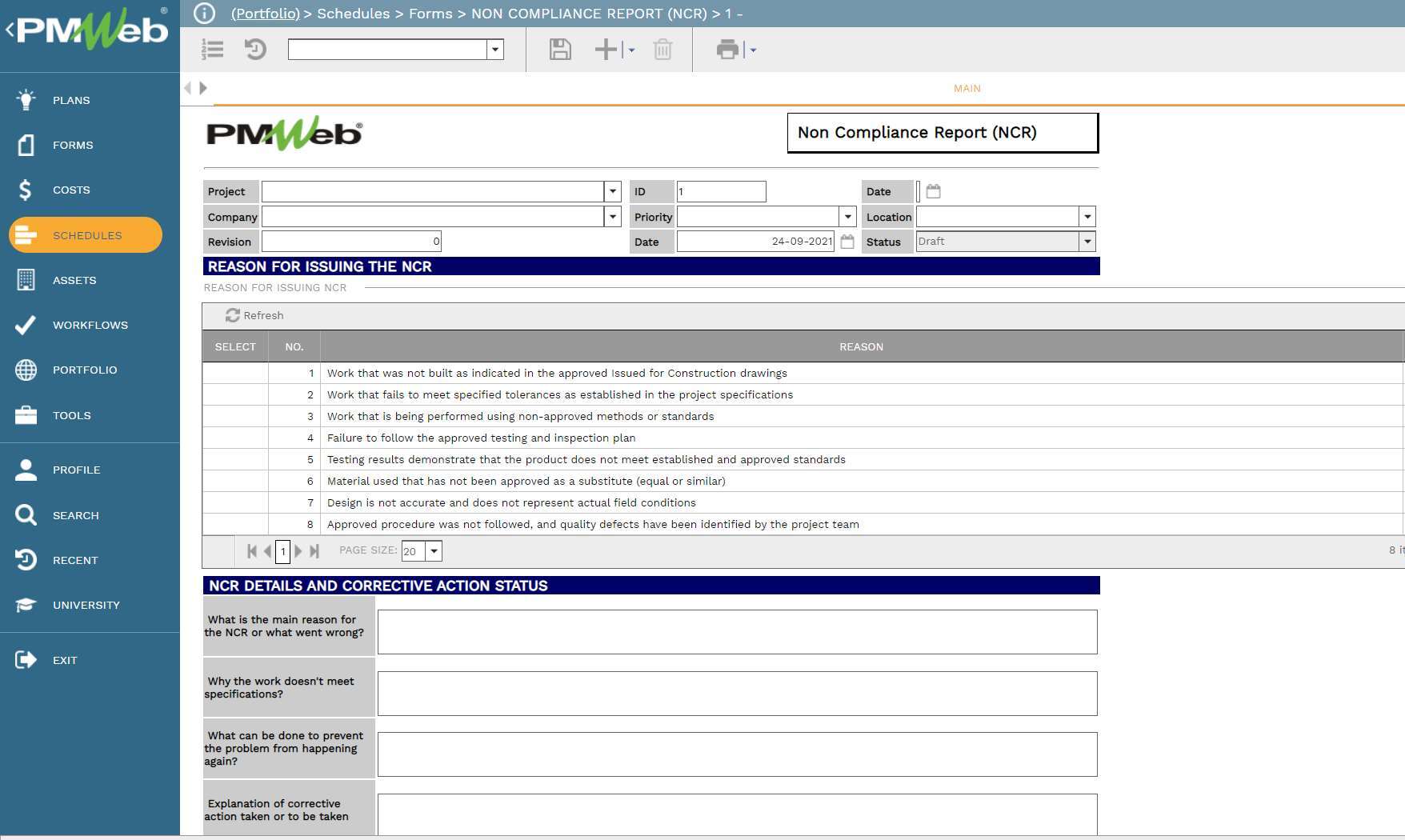This screenshot has height=840, width=1405.
Task: Delete the record with the trash icon
Action: (662, 50)
